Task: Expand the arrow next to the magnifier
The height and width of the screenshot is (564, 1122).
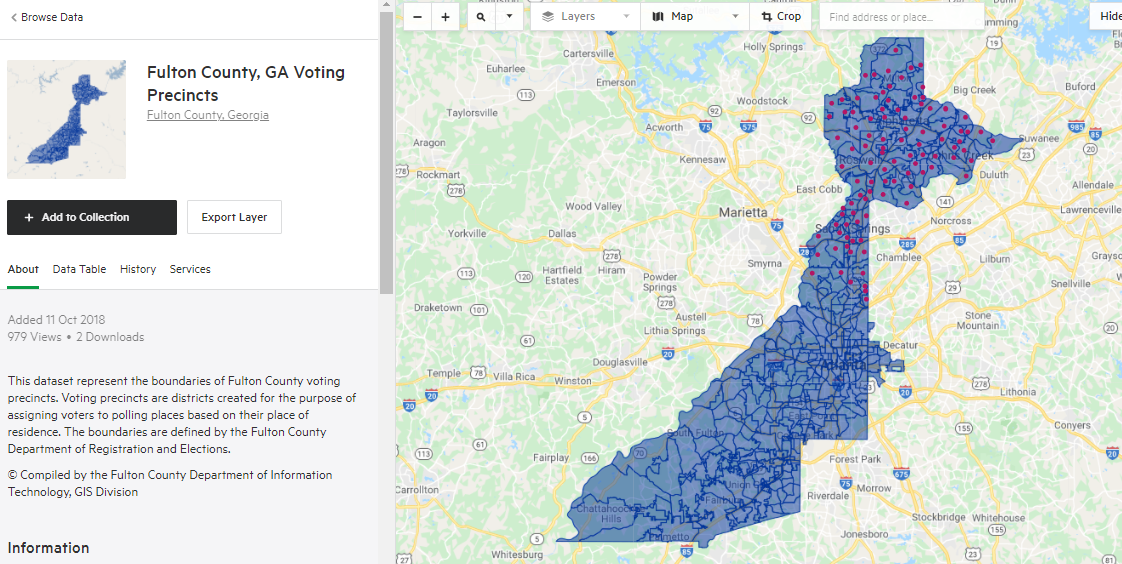Action: tap(509, 17)
